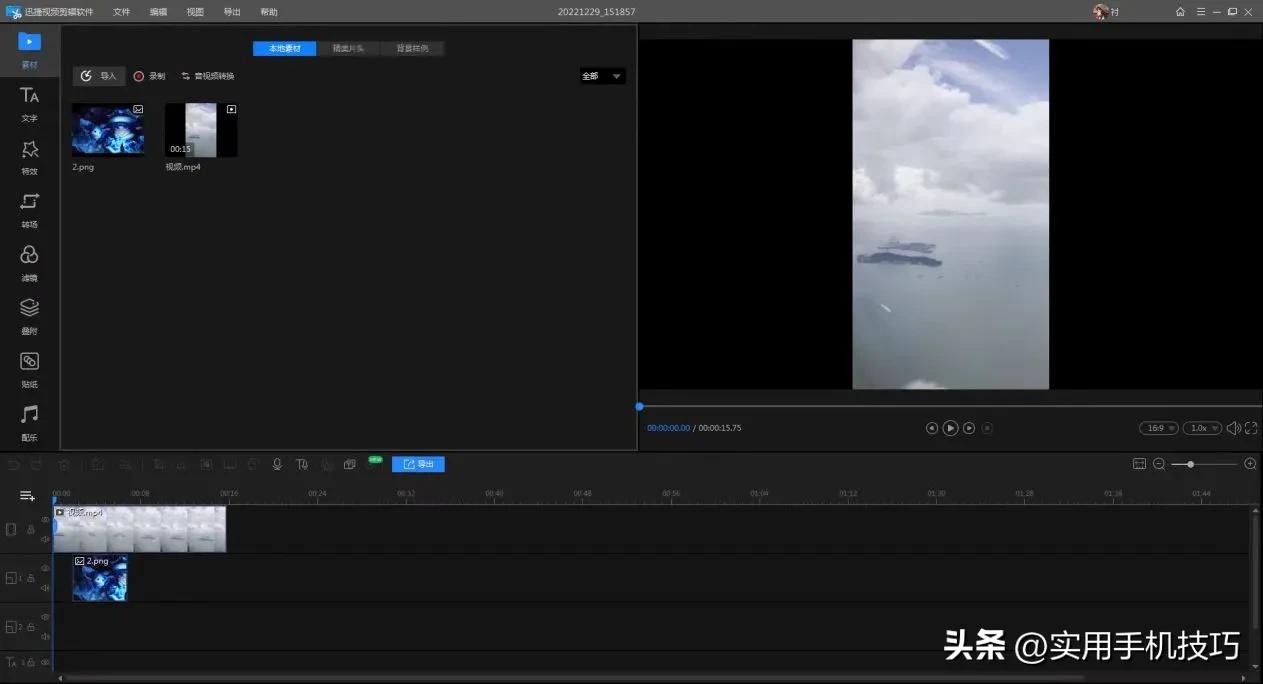The width and height of the screenshot is (1263, 684).
Task: Click the add-track icon above timeline tracks
Action: point(26,496)
